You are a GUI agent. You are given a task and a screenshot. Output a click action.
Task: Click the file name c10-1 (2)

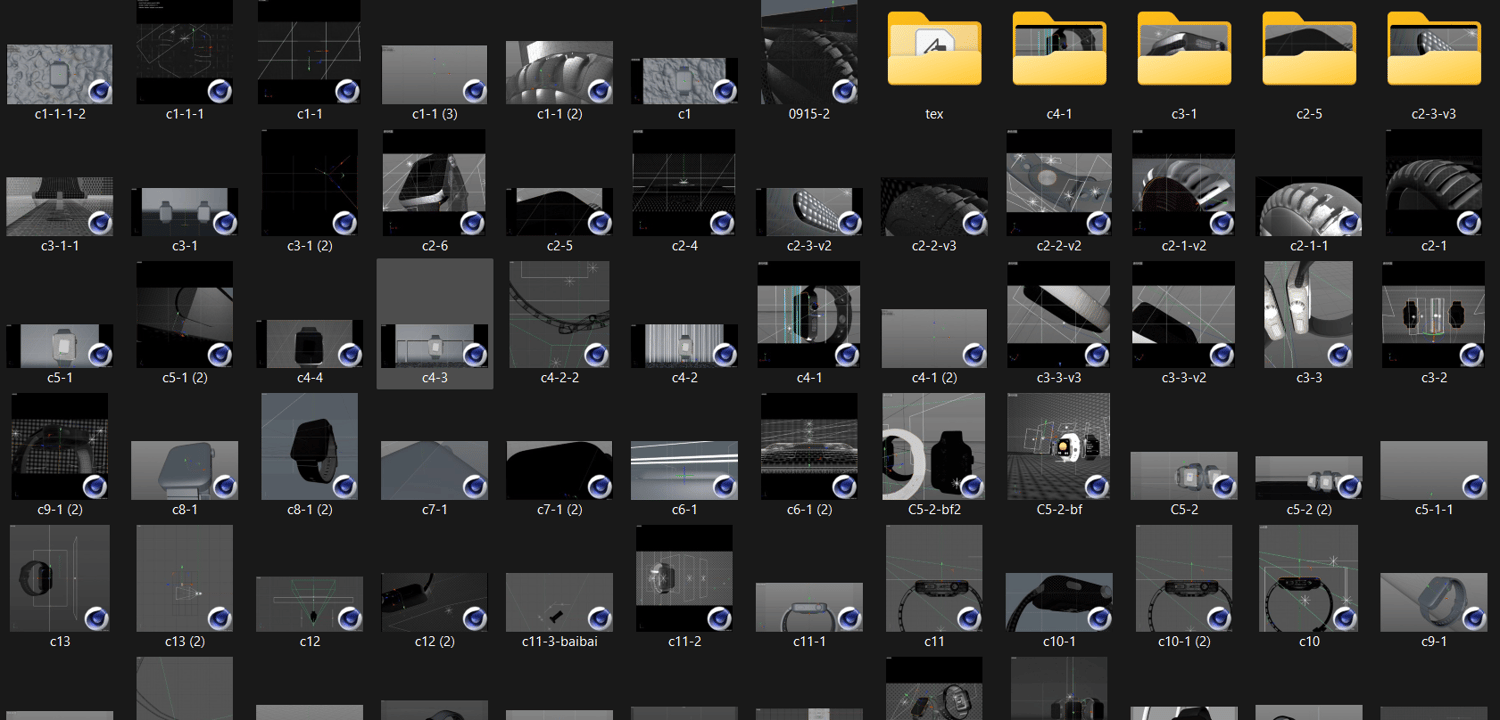pyautogui.click(x=1184, y=642)
